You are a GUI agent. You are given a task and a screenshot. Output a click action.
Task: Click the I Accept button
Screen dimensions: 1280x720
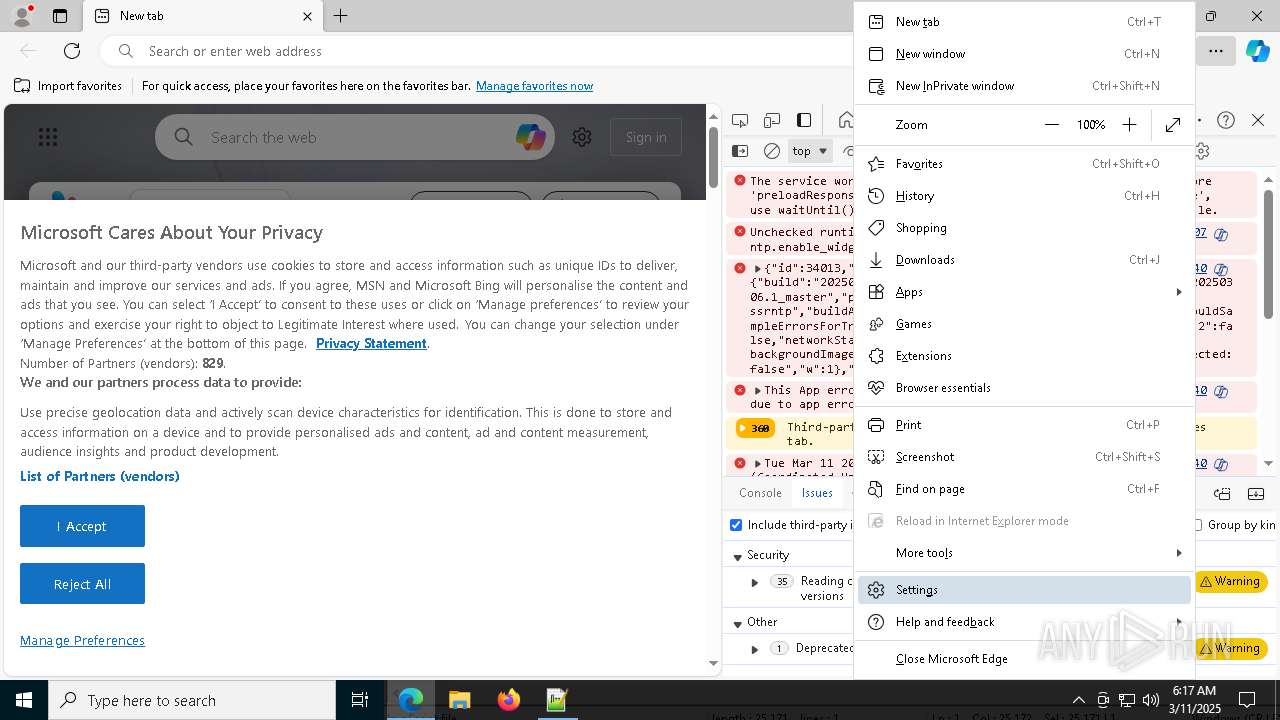pyautogui.click(x=82, y=526)
